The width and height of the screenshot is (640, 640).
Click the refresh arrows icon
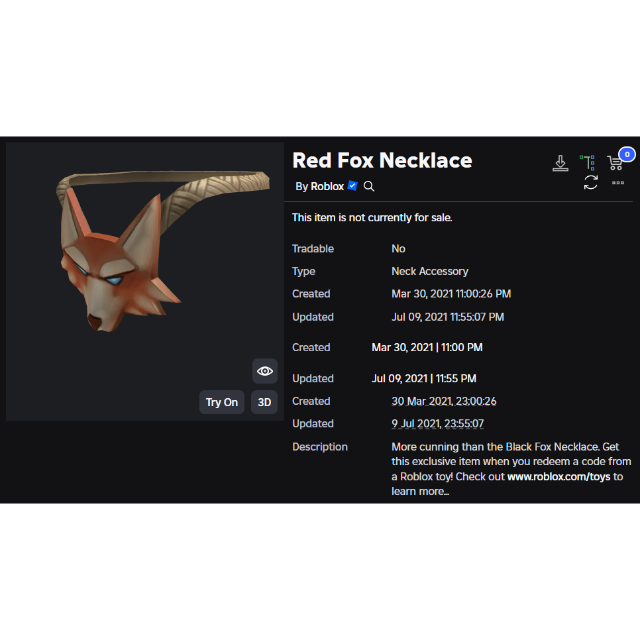pos(590,182)
